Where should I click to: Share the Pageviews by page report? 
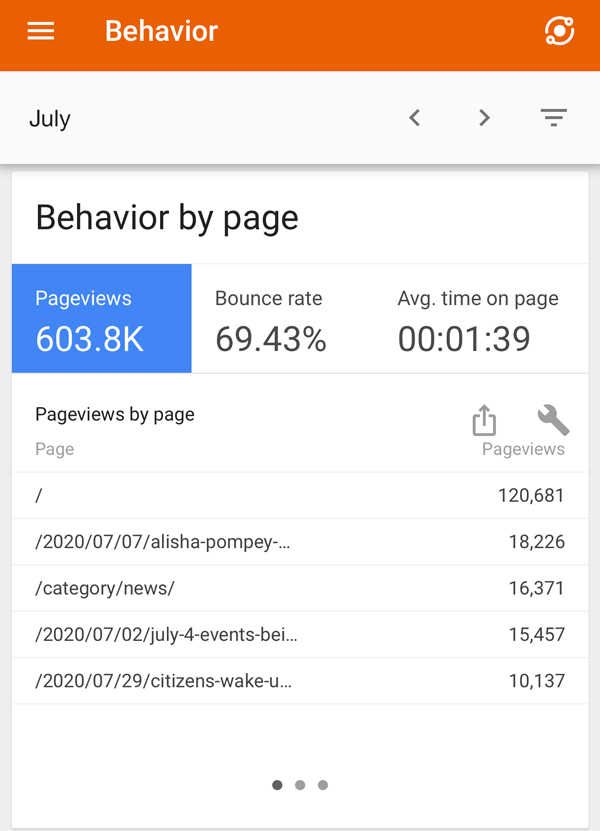484,420
